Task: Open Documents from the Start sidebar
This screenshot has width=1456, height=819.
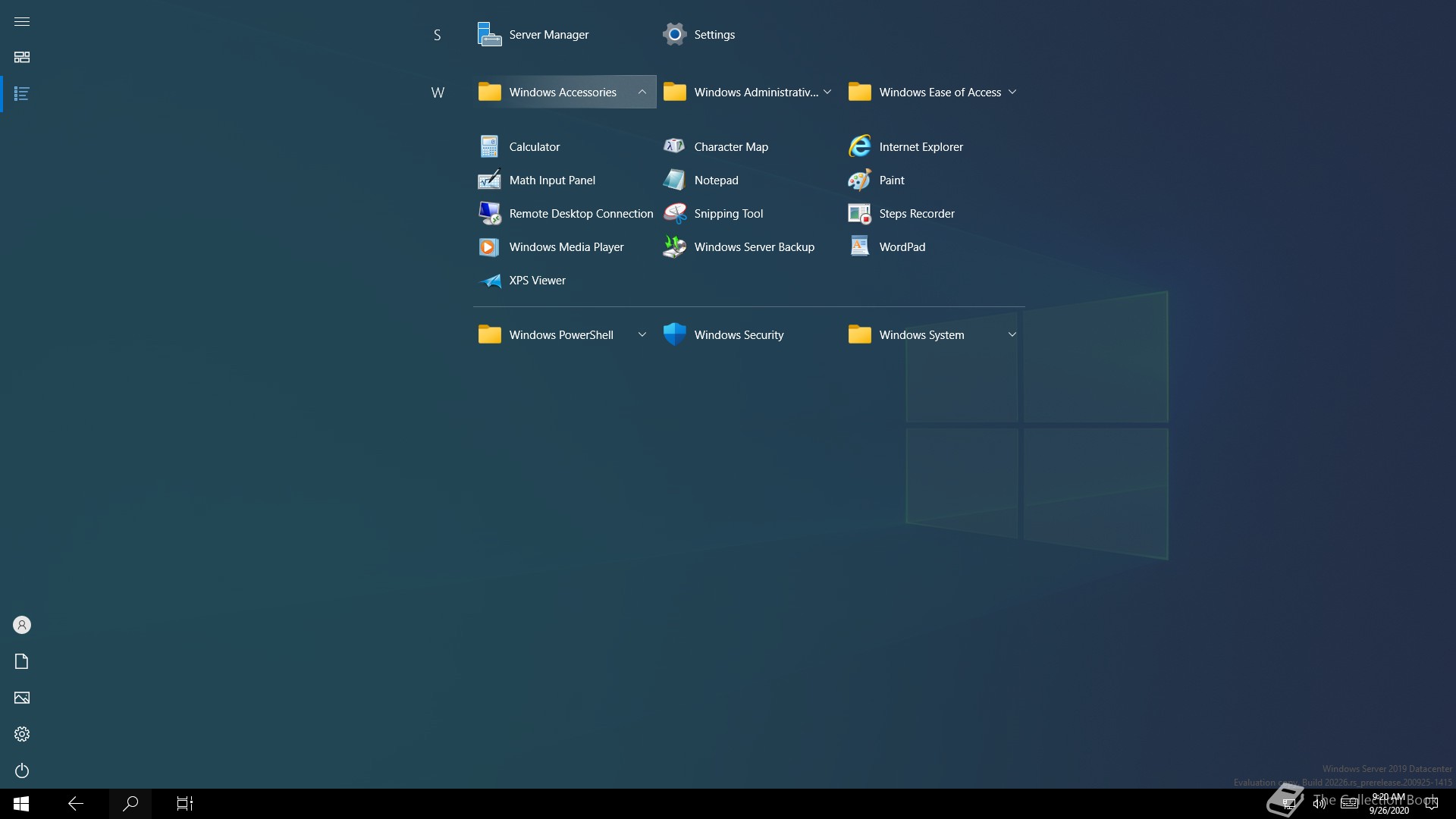Action: click(x=22, y=661)
